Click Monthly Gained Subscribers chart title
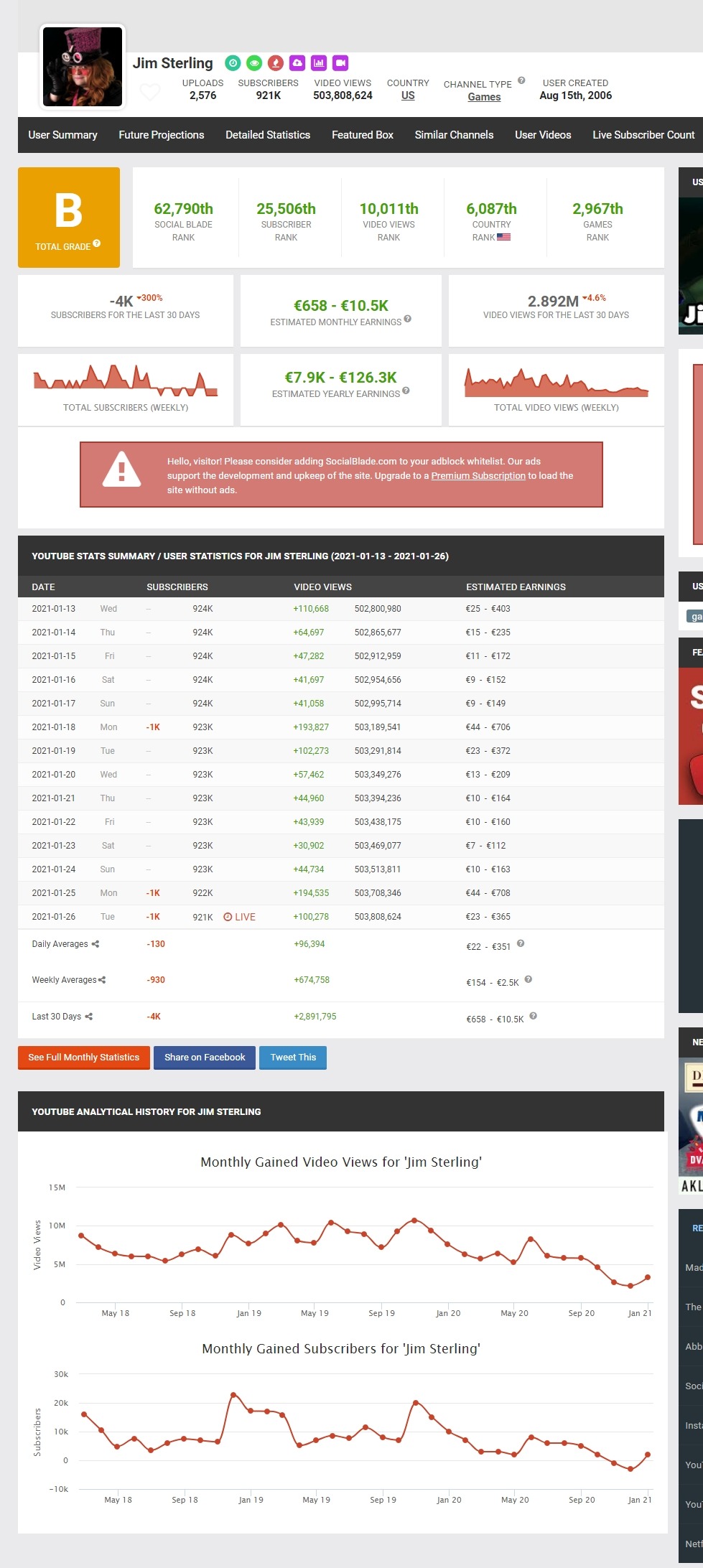Screen dimensions: 703x1568 pos(341,1349)
